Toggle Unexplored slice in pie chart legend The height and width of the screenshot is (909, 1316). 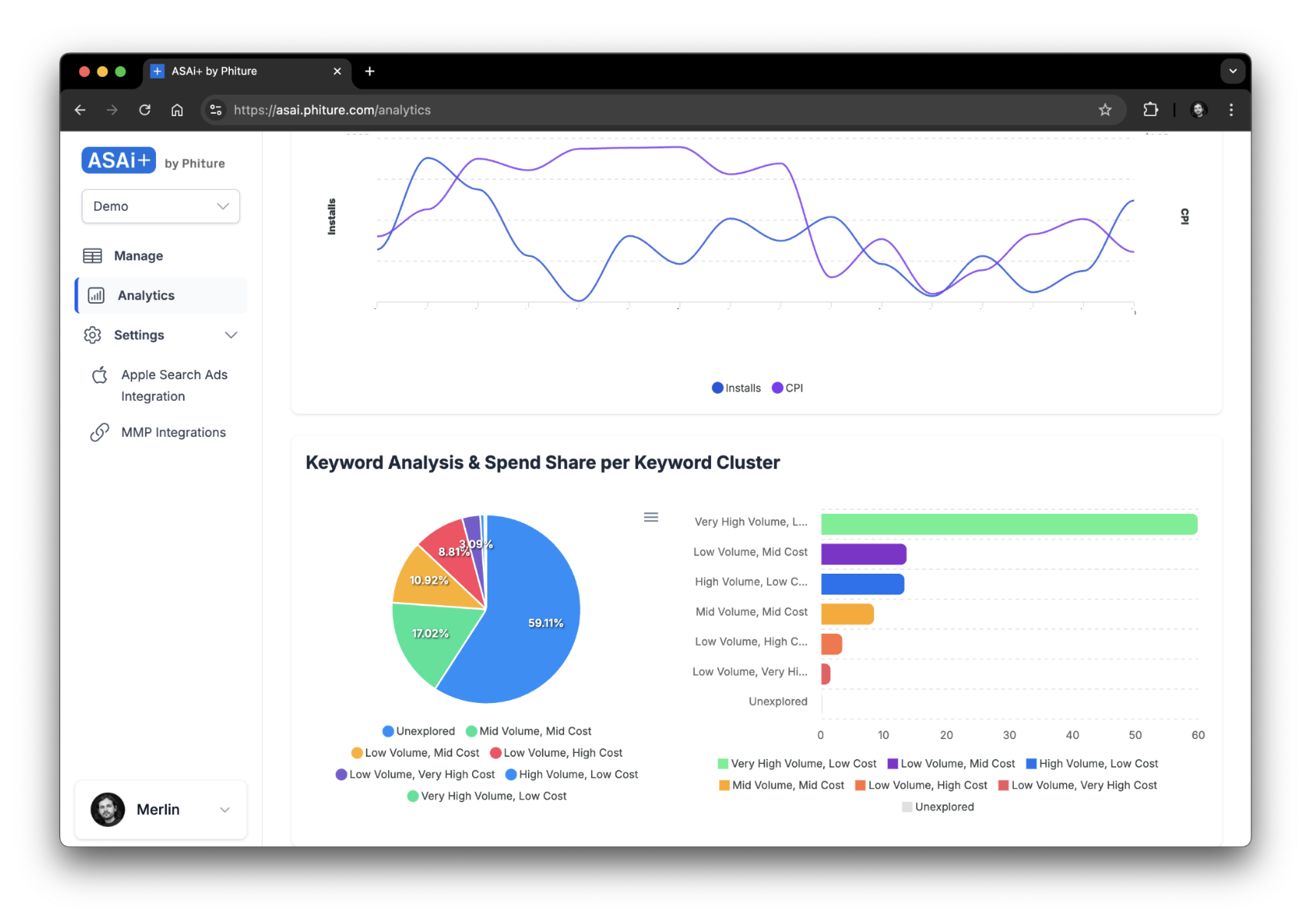pyautogui.click(x=419, y=731)
